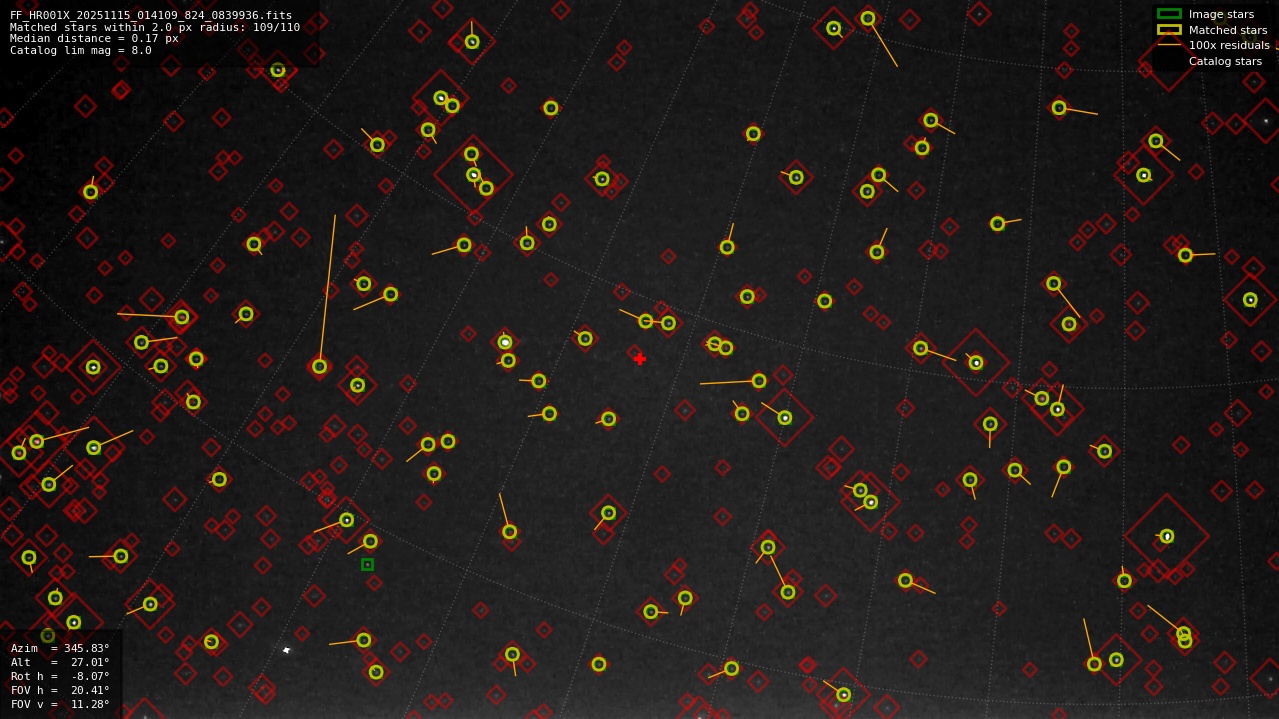Click the 'Image stars' legend label
This screenshot has width=1279, height=719.
click(1221, 14)
